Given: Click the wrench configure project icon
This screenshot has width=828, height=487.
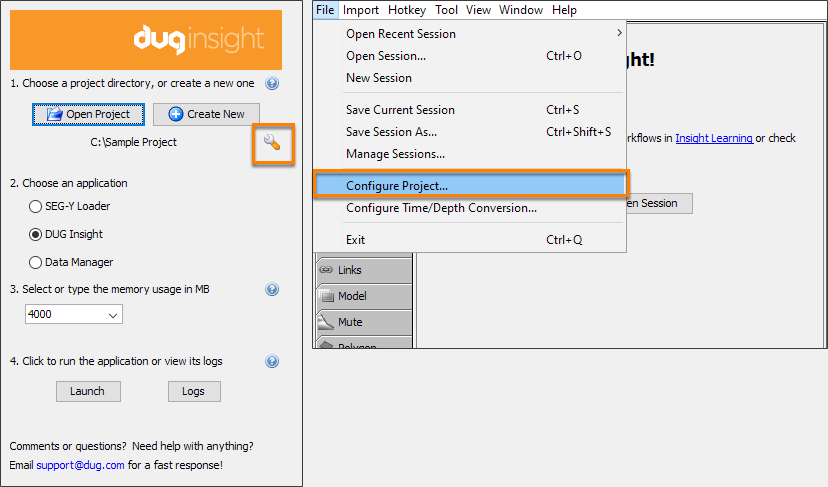Looking at the screenshot, I should [272, 143].
